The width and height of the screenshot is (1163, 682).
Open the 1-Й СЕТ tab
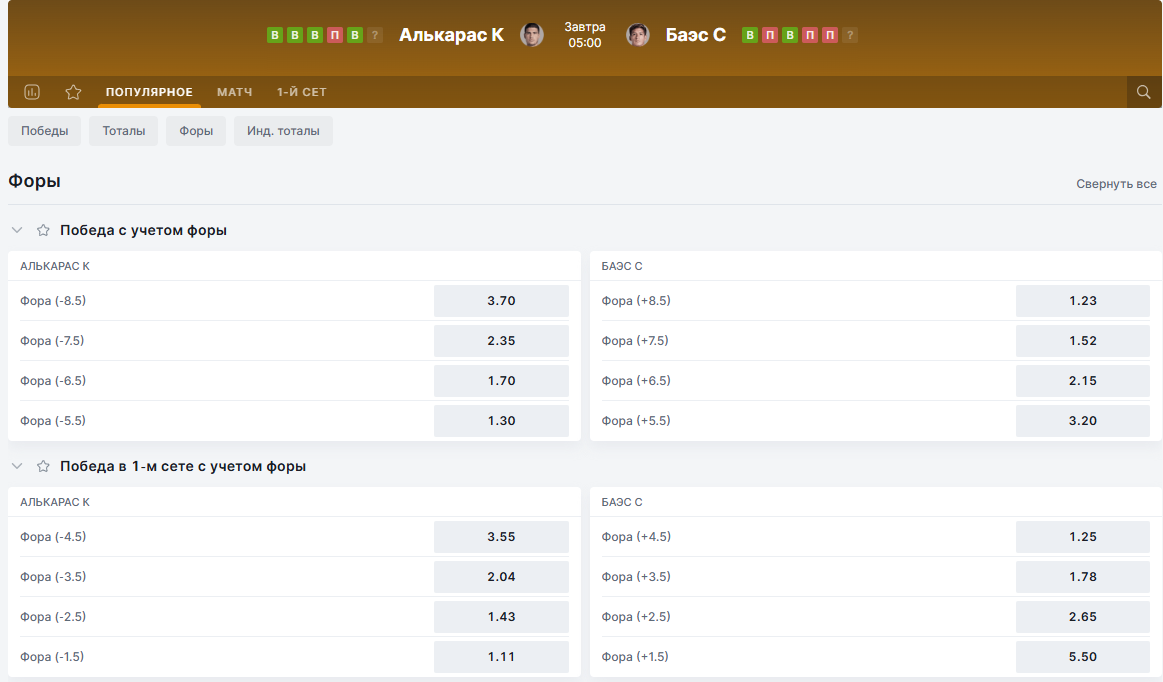(x=302, y=92)
